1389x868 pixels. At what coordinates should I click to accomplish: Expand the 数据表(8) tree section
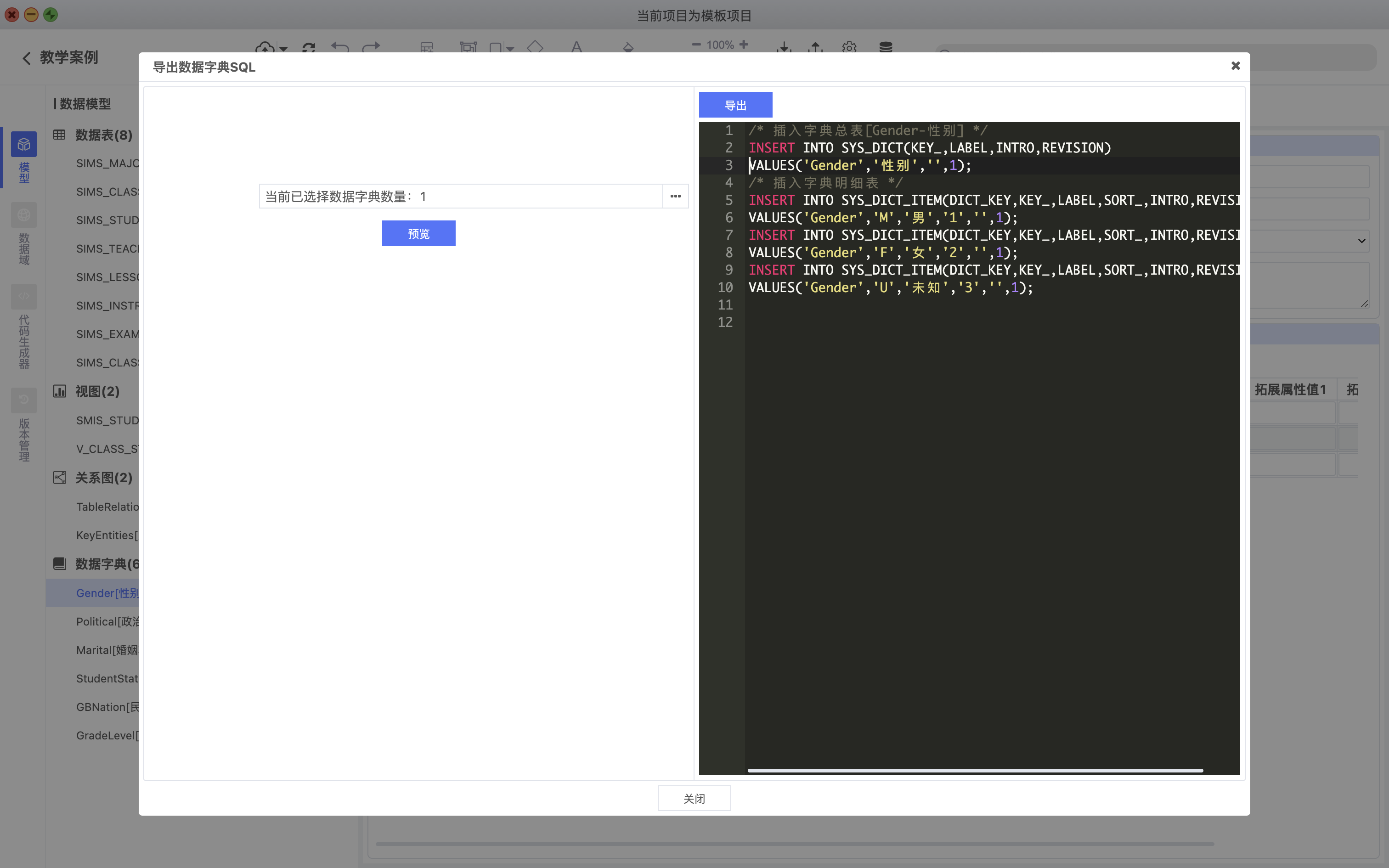click(x=103, y=135)
